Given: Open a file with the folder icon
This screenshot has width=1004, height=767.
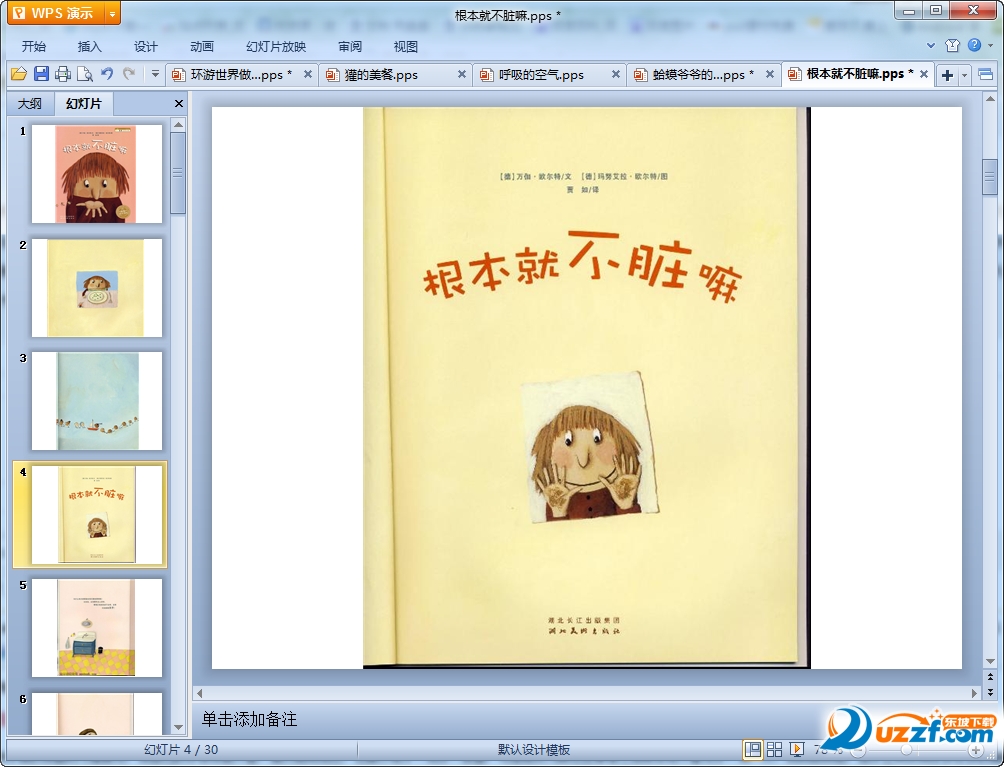Looking at the screenshot, I should click(x=19, y=74).
